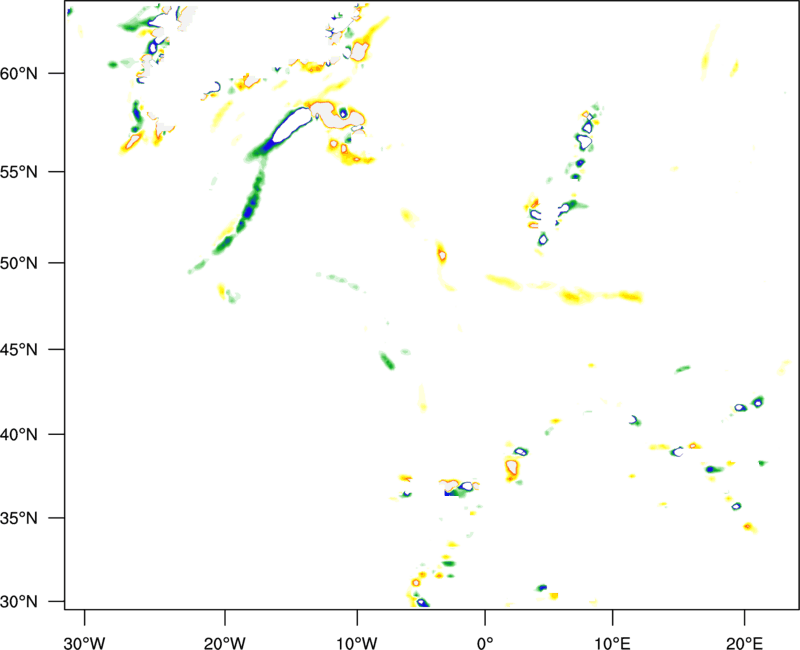Select the orange-outlined yellow blob near 50°N, 3°W
This screenshot has height=650, width=800.
(x=441, y=255)
